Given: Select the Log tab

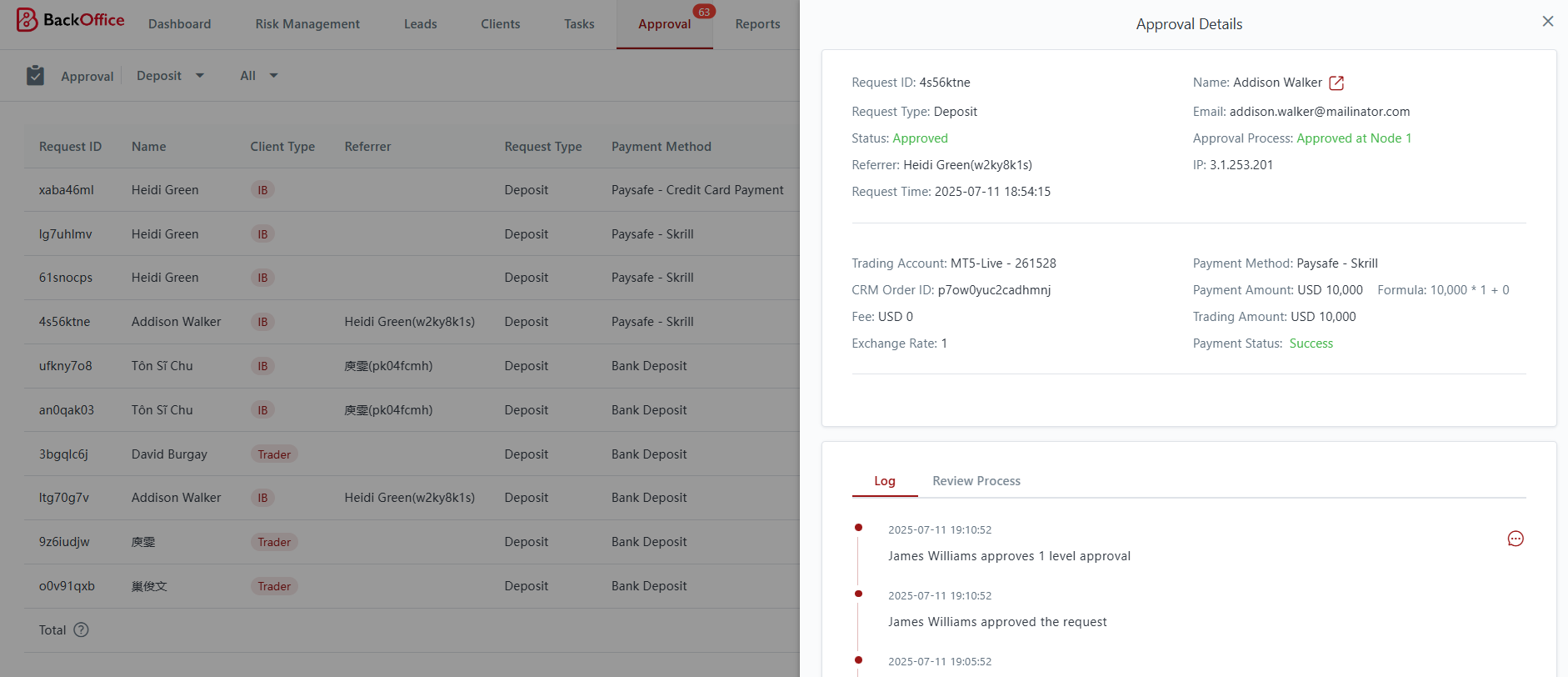Looking at the screenshot, I should (x=884, y=481).
